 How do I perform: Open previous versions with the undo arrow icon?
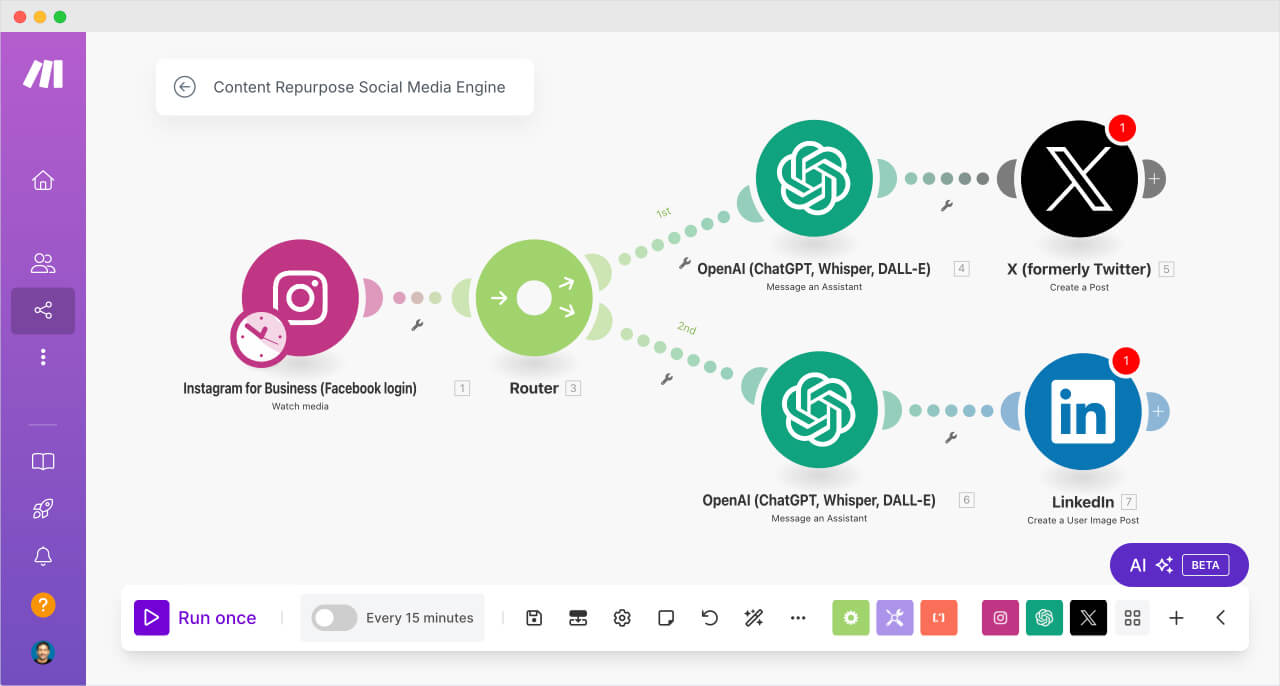click(x=710, y=618)
